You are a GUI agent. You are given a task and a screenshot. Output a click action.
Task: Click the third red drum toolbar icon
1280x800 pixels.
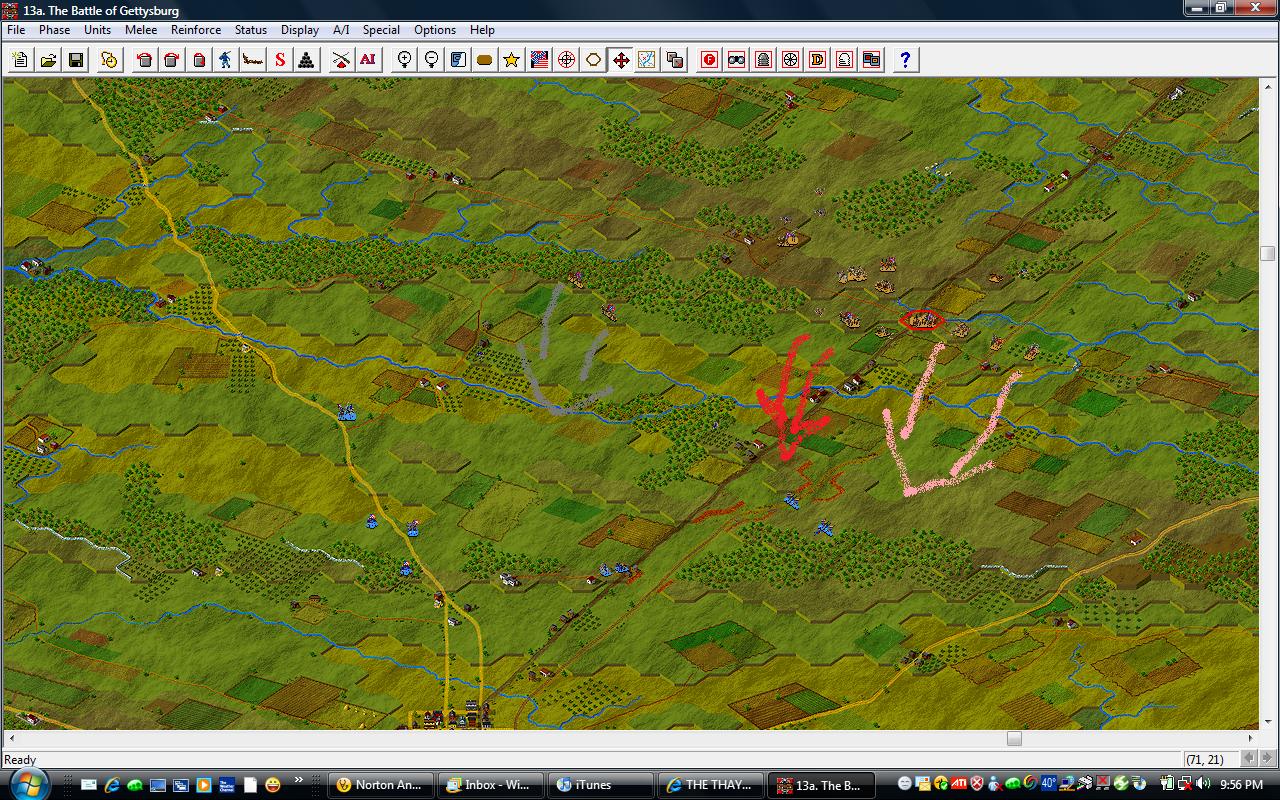tap(199, 60)
